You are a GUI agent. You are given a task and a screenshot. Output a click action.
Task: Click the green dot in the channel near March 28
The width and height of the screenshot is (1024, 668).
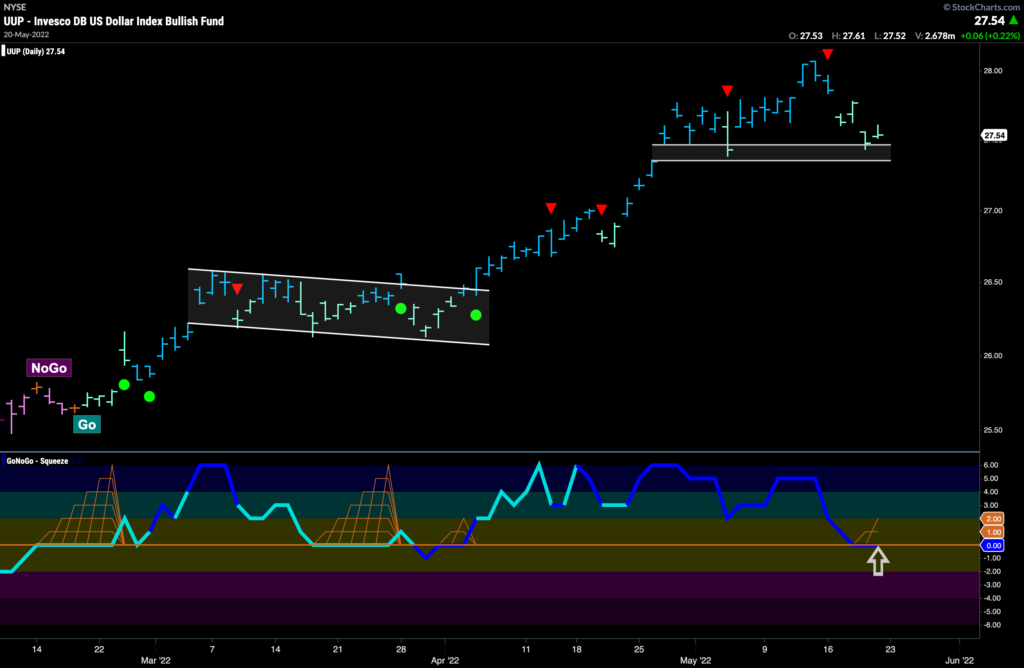click(401, 308)
